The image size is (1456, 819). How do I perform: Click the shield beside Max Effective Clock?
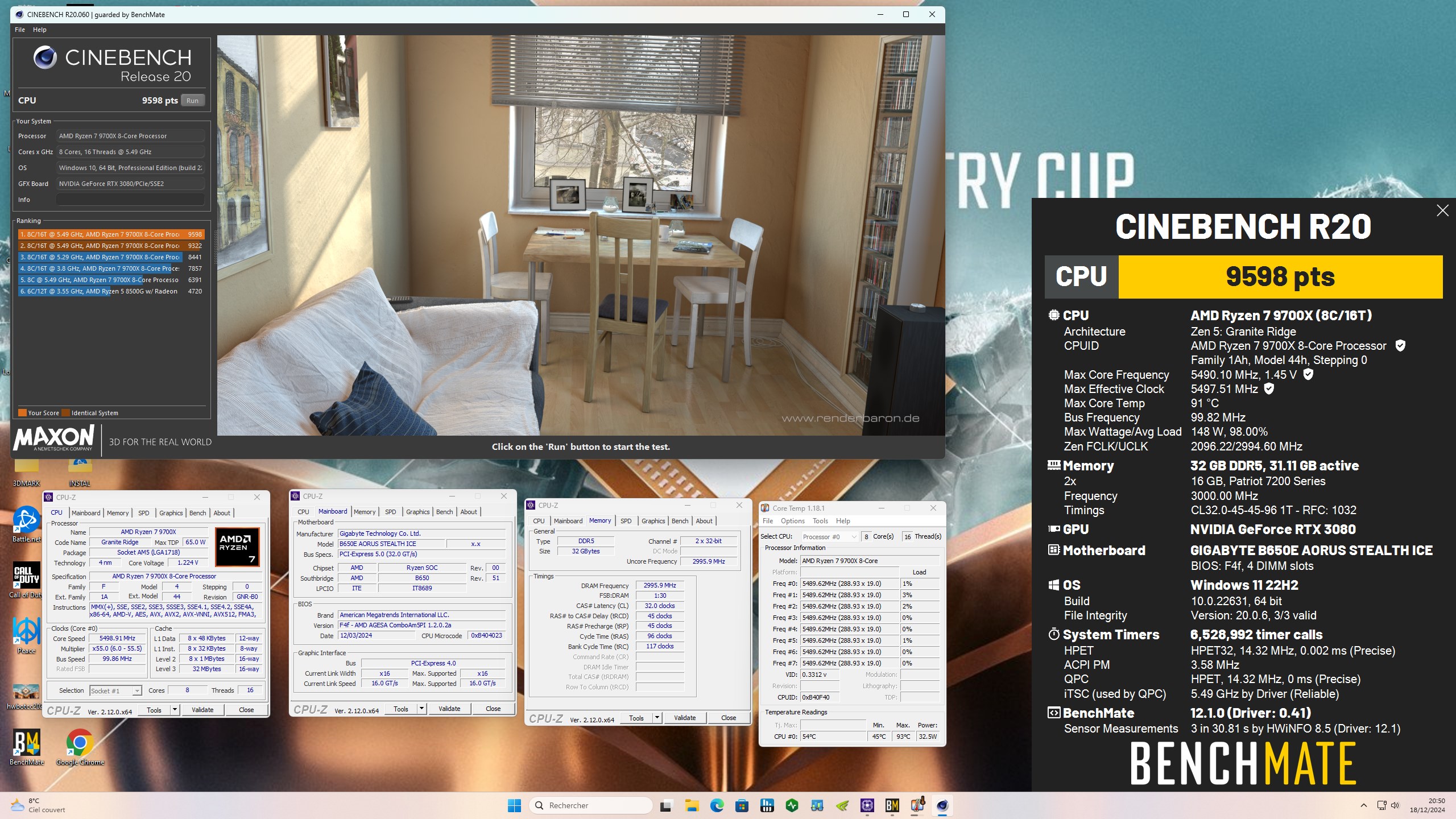[1269, 388]
